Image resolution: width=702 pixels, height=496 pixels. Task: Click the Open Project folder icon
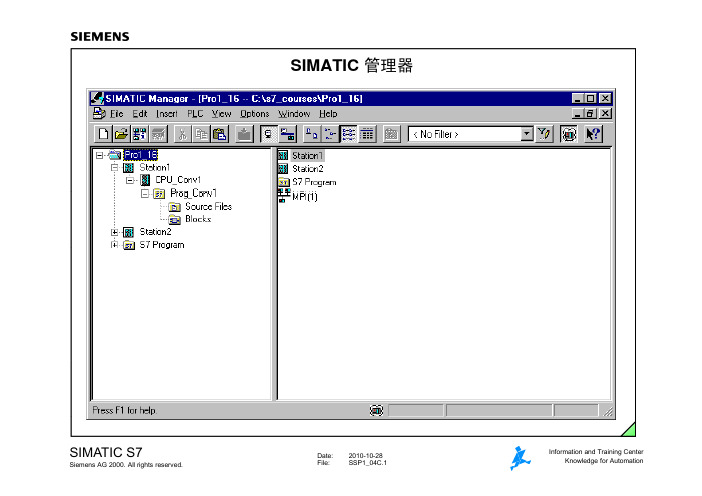121,134
